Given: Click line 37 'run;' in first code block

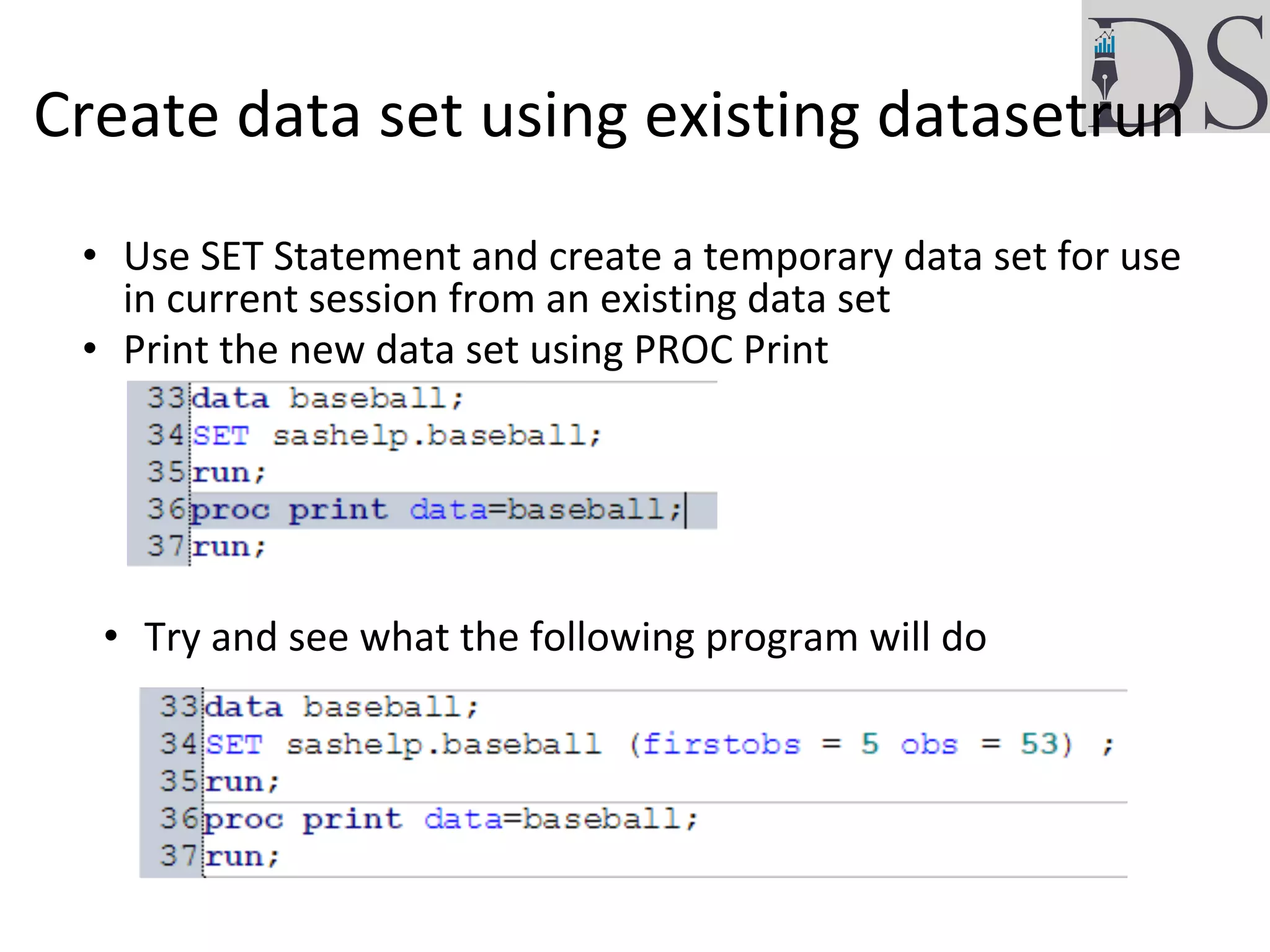Looking at the screenshot, I should click(228, 547).
